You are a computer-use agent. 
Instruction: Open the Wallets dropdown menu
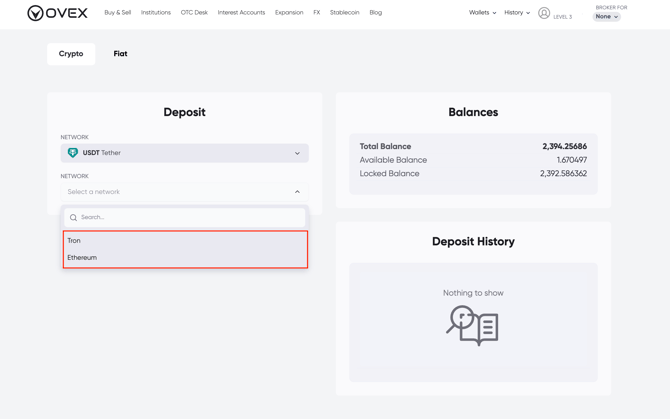pos(482,13)
